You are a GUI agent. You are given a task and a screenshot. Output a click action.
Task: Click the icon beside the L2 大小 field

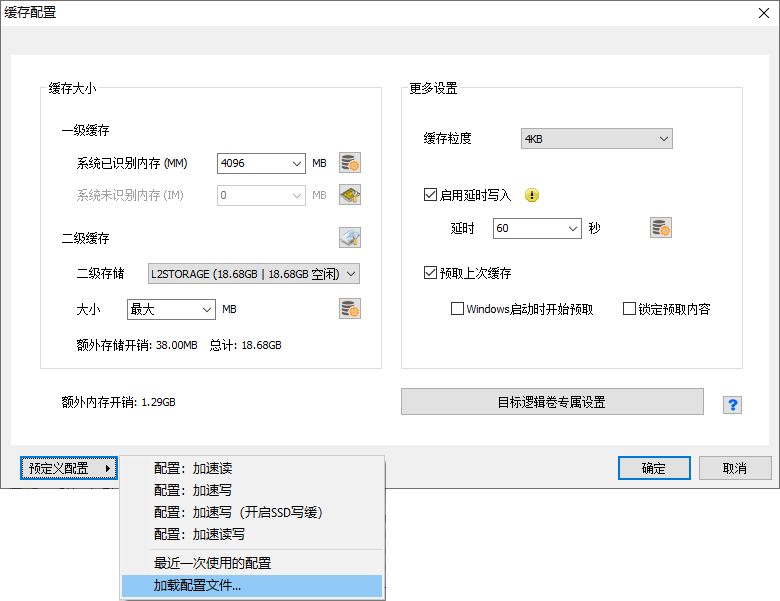(x=350, y=309)
